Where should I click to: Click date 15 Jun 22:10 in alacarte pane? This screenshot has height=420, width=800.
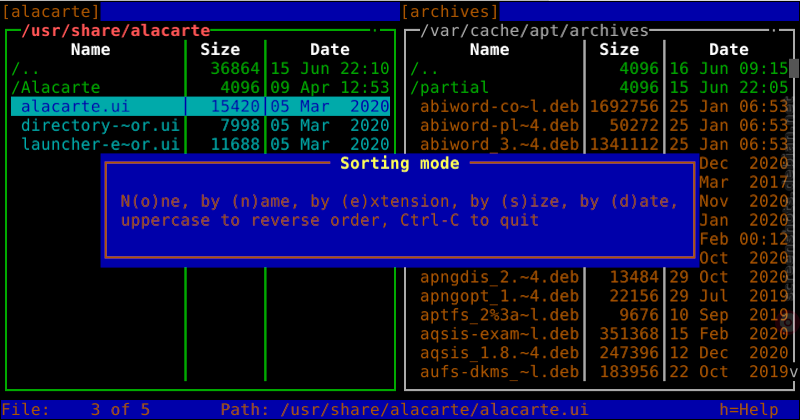point(330,68)
